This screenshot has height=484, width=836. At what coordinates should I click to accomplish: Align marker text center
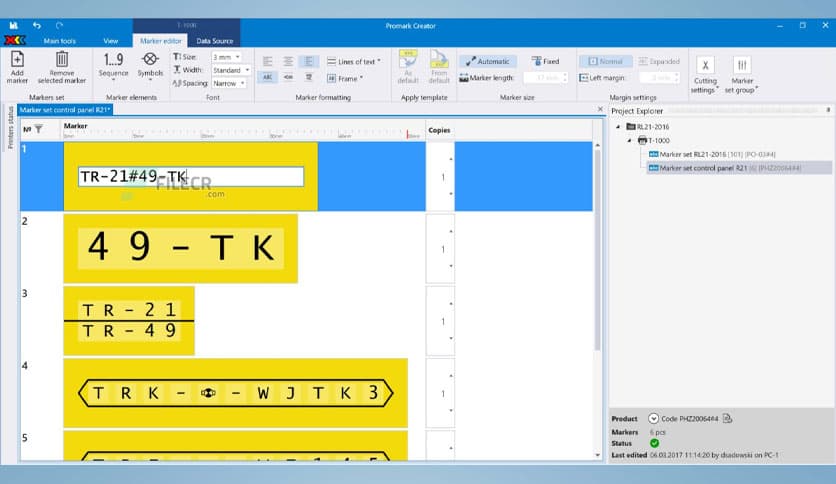click(288, 61)
